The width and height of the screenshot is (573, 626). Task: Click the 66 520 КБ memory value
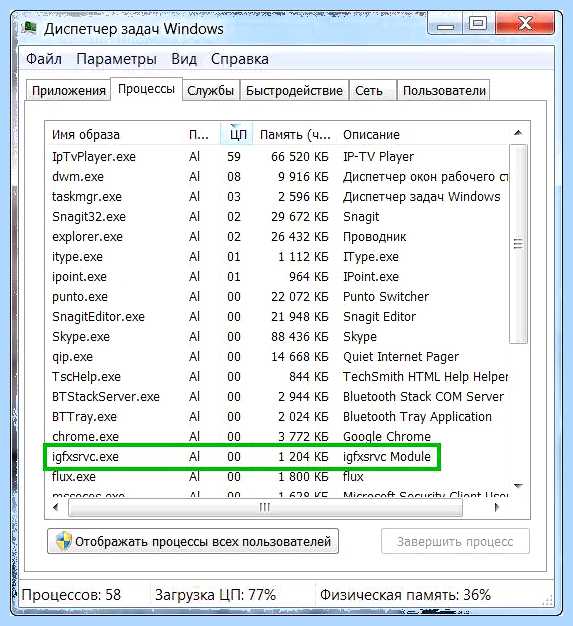coord(299,156)
